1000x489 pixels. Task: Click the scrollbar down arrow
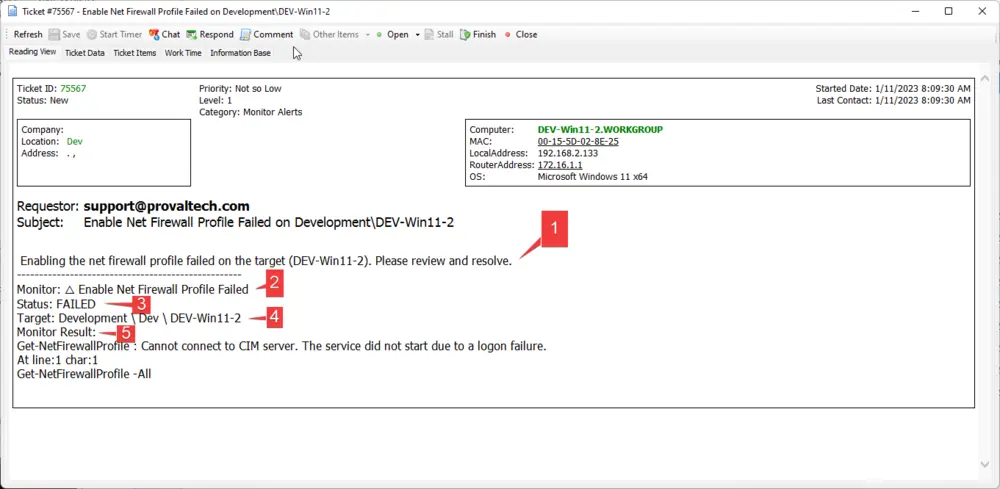[x=984, y=464]
